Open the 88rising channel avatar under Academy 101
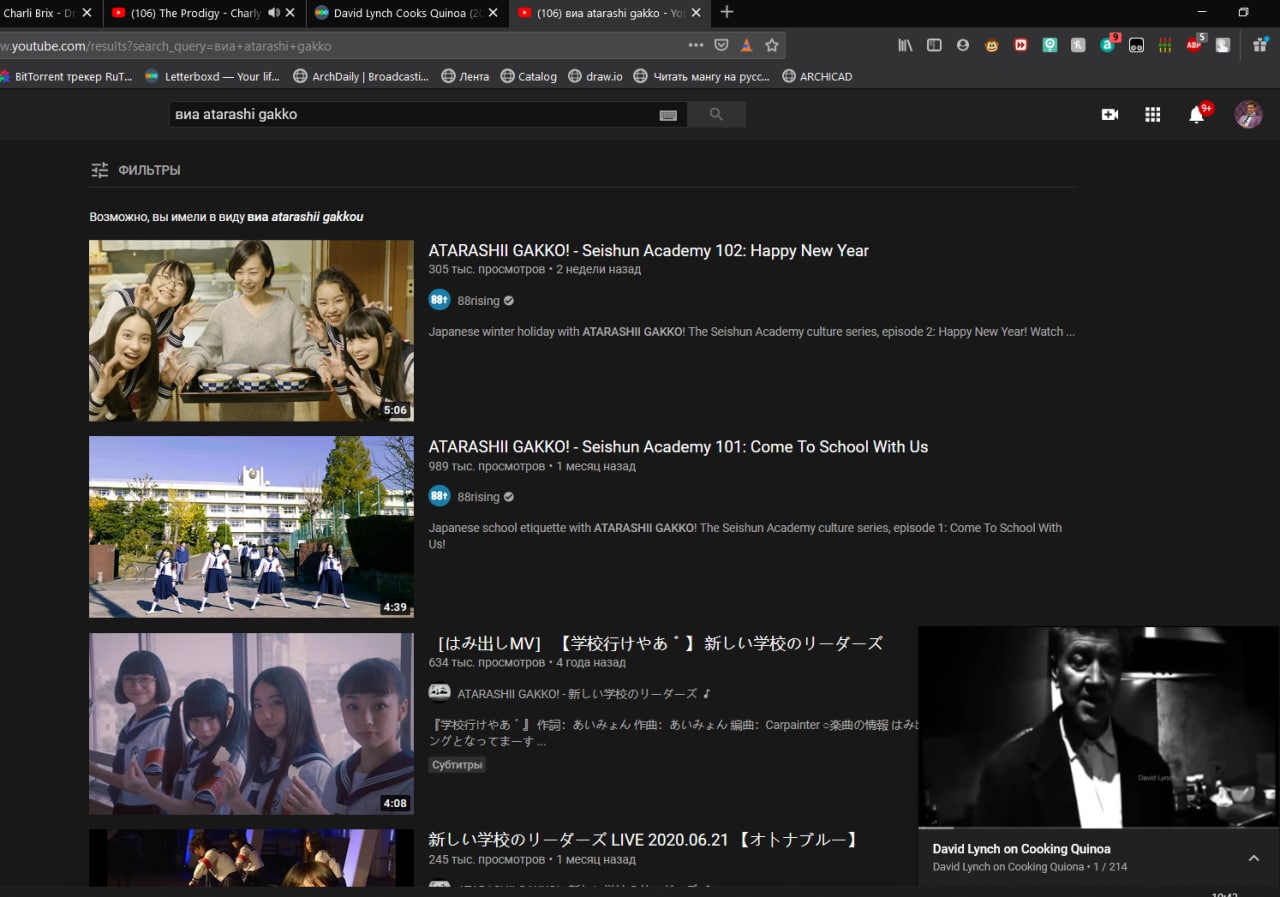1280x897 pixels. [439, 497]
